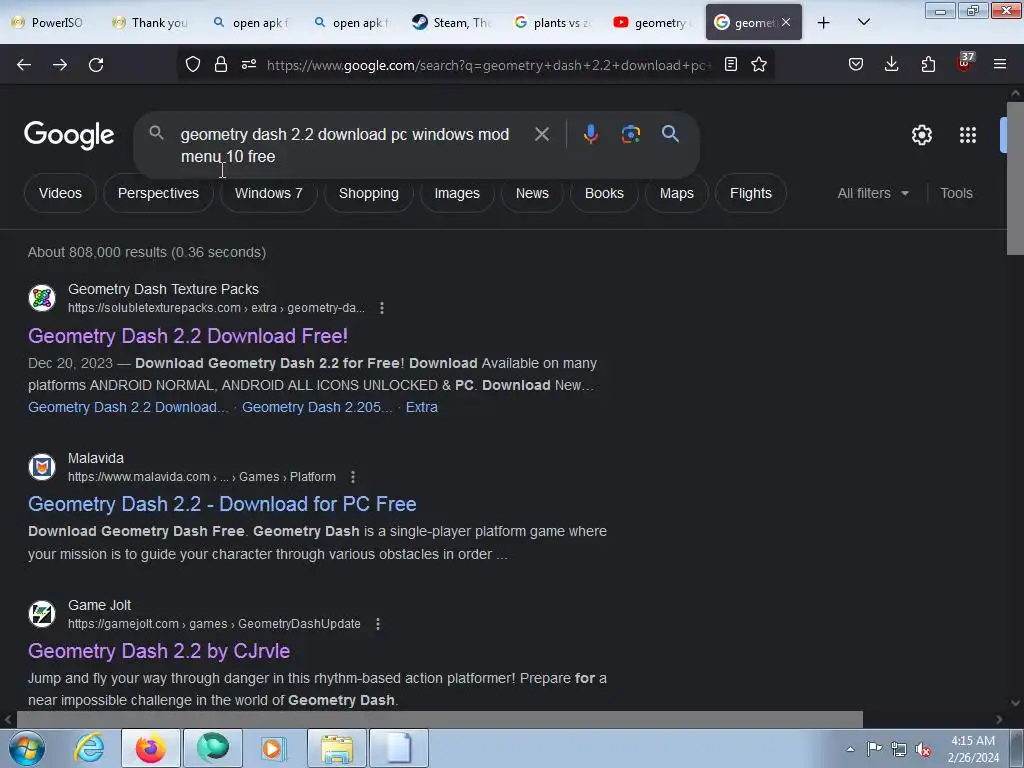Switch to plants vs zombies tab
Viewport: 1024px width, 768px height.
point(552,23)
